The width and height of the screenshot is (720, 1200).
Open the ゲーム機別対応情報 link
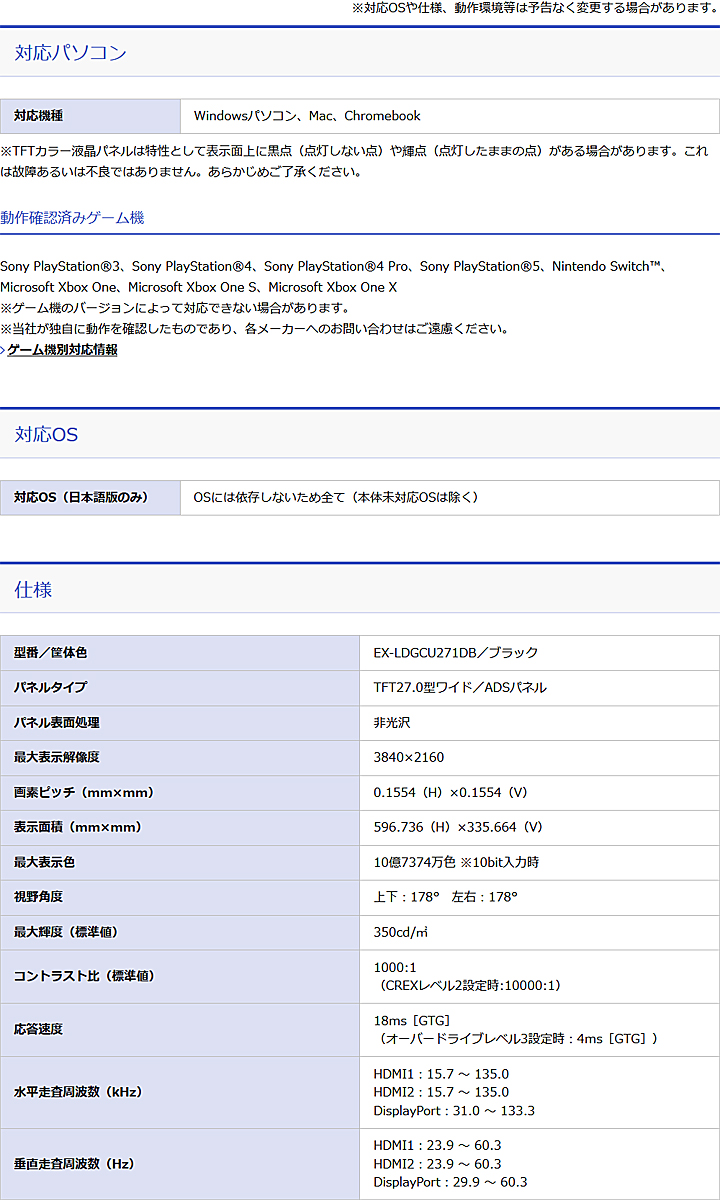(62, 350)
